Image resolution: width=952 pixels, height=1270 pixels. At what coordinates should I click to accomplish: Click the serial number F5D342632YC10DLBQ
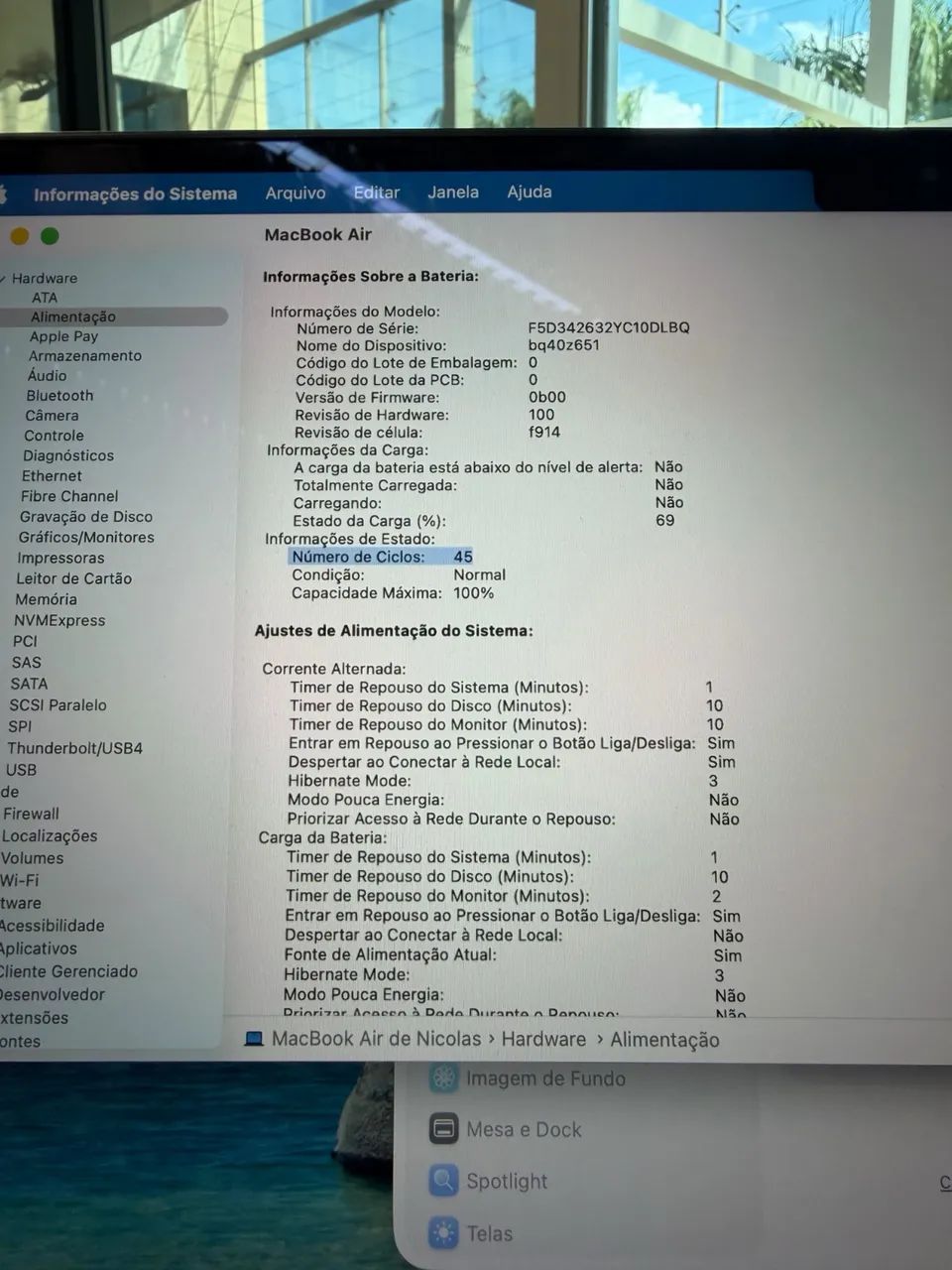609,327
